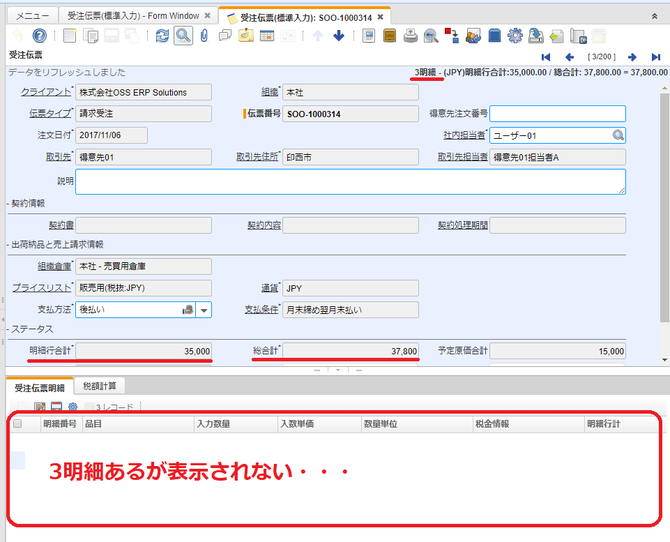Toggle grid view with the table icon
This screenshot has height=542, width=670.
coord(267,35)
